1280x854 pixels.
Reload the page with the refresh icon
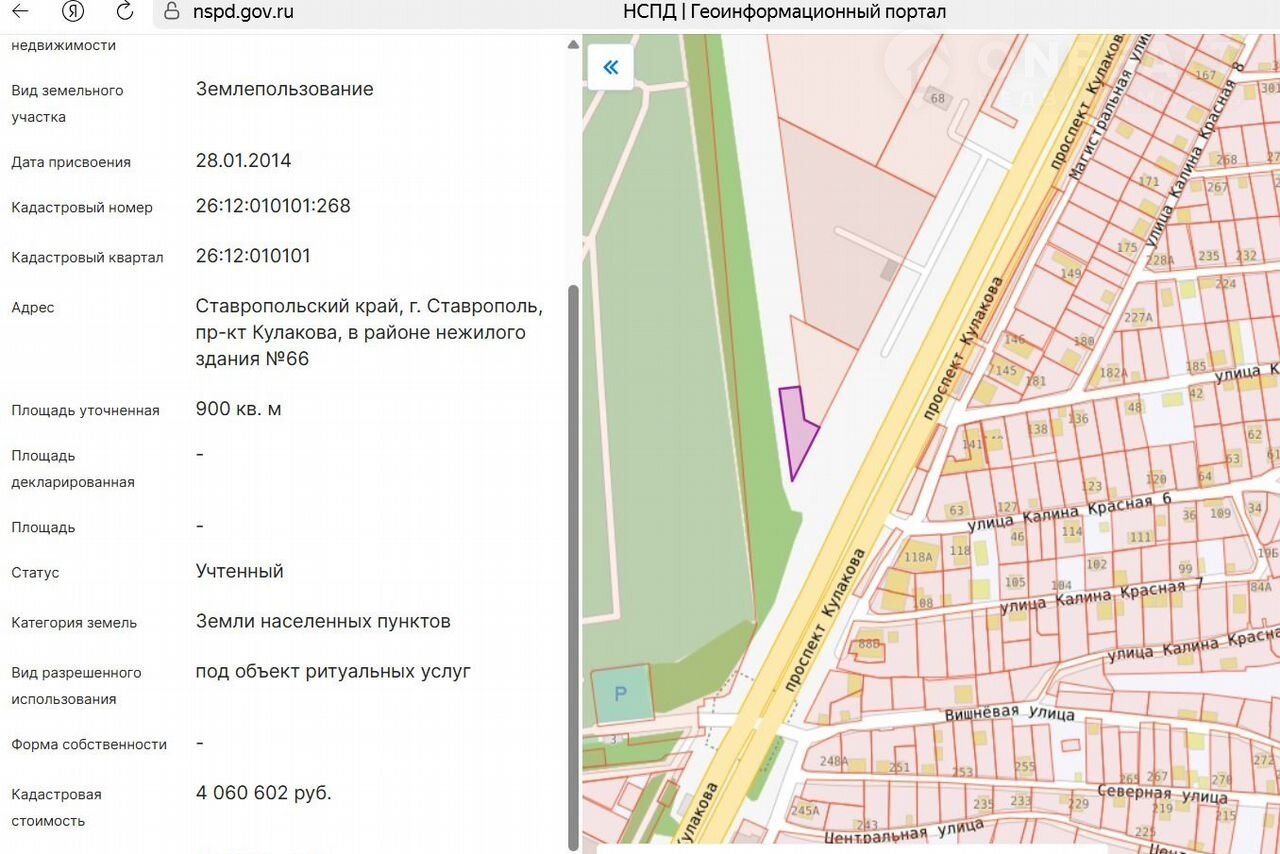point(125,12)
